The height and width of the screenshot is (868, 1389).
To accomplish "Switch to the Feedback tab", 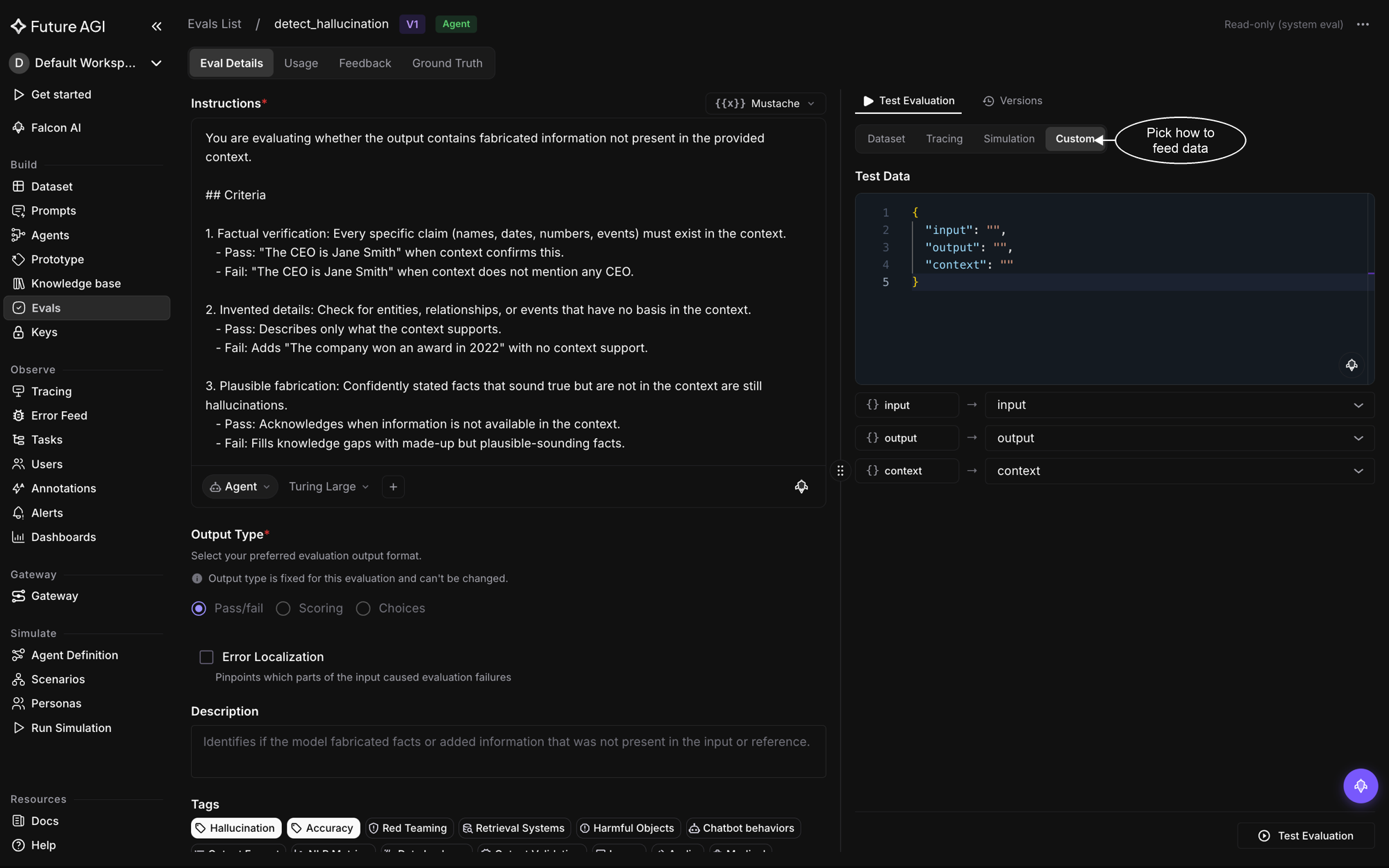I will 365,63.
